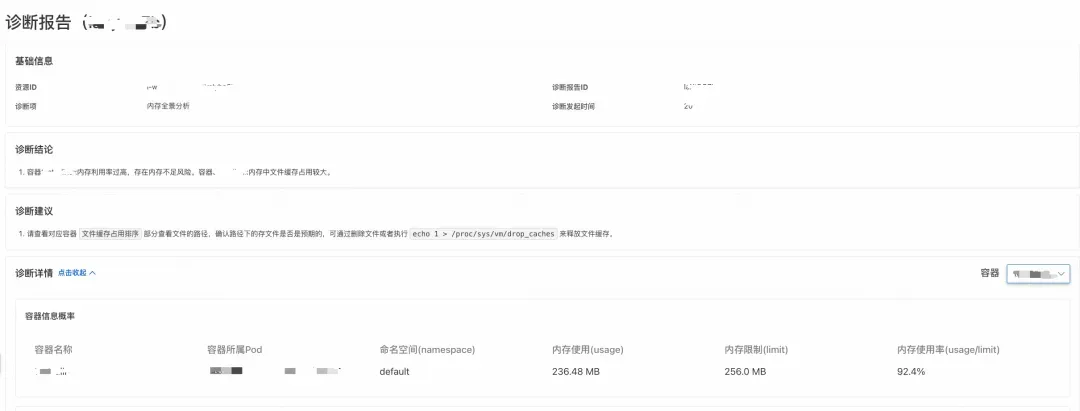Select the 诊断建议 section heading

pyautogui.click(x=34, y=211)
